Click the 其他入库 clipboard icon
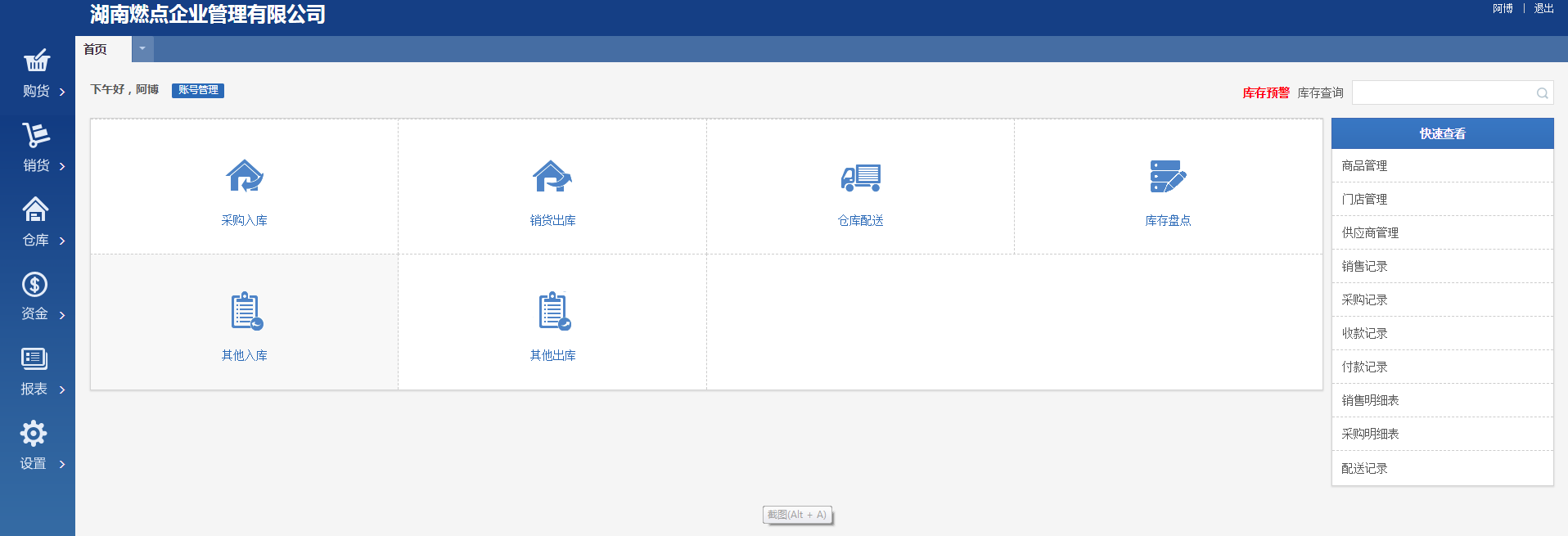 [246, 311]
